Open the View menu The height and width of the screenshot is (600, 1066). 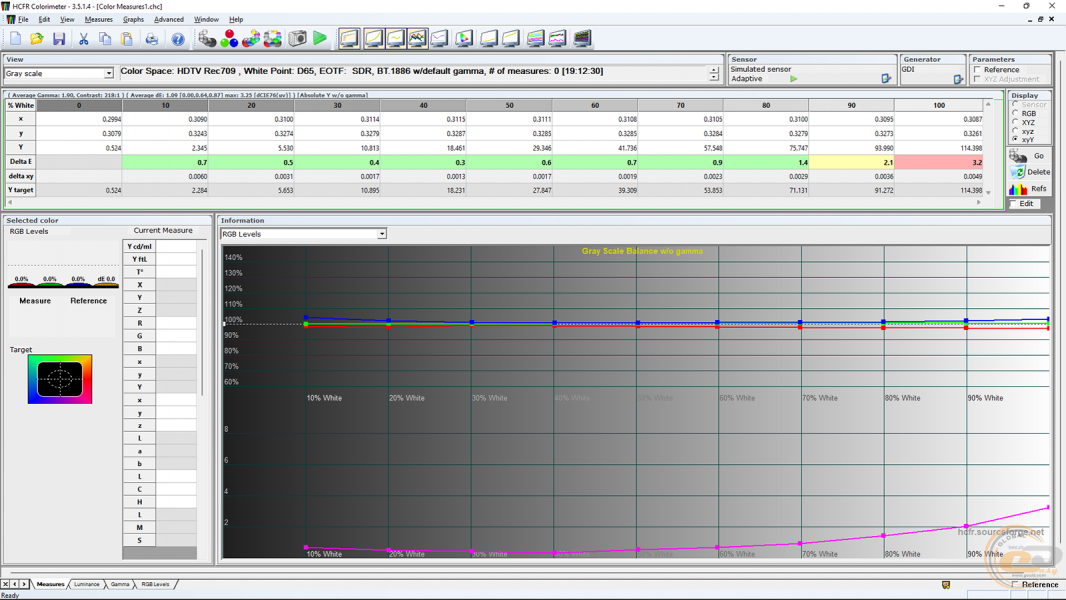(x=67, y=20)
